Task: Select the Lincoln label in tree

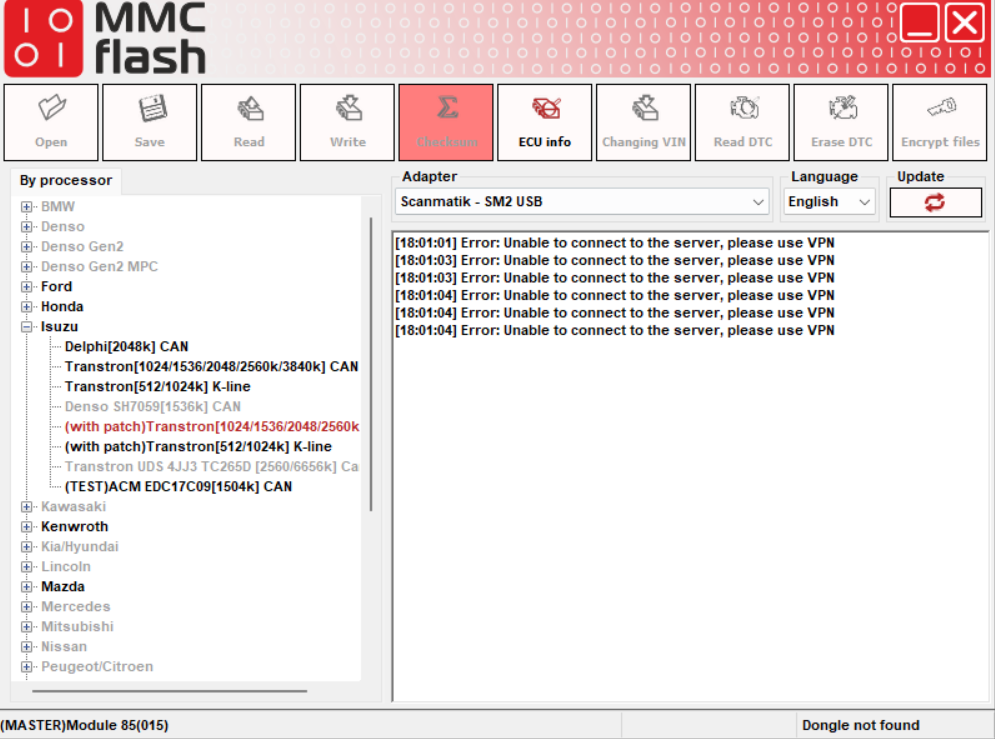Action: coord(66,566)
